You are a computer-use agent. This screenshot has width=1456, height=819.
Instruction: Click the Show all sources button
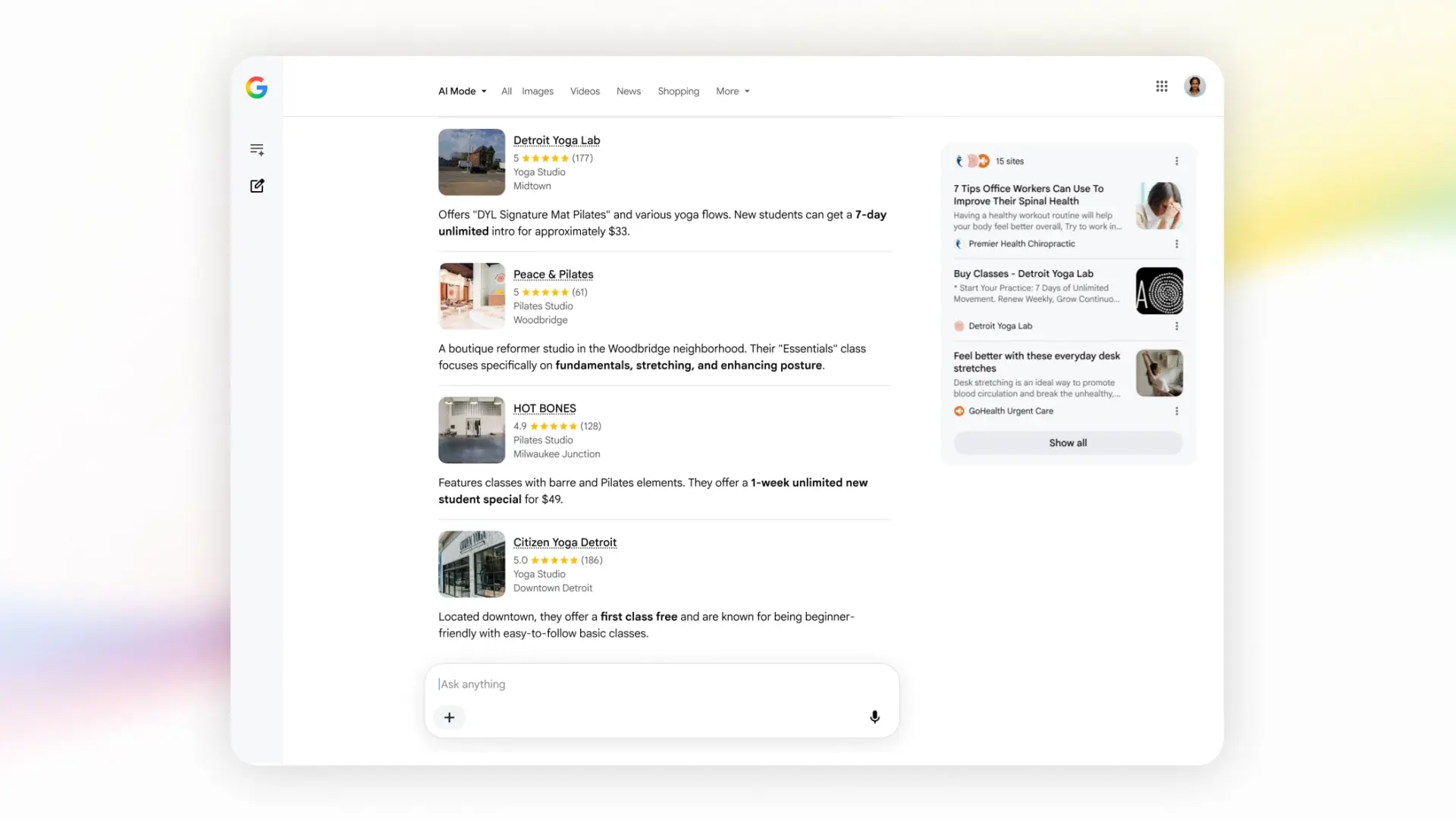pos(1068,443)
